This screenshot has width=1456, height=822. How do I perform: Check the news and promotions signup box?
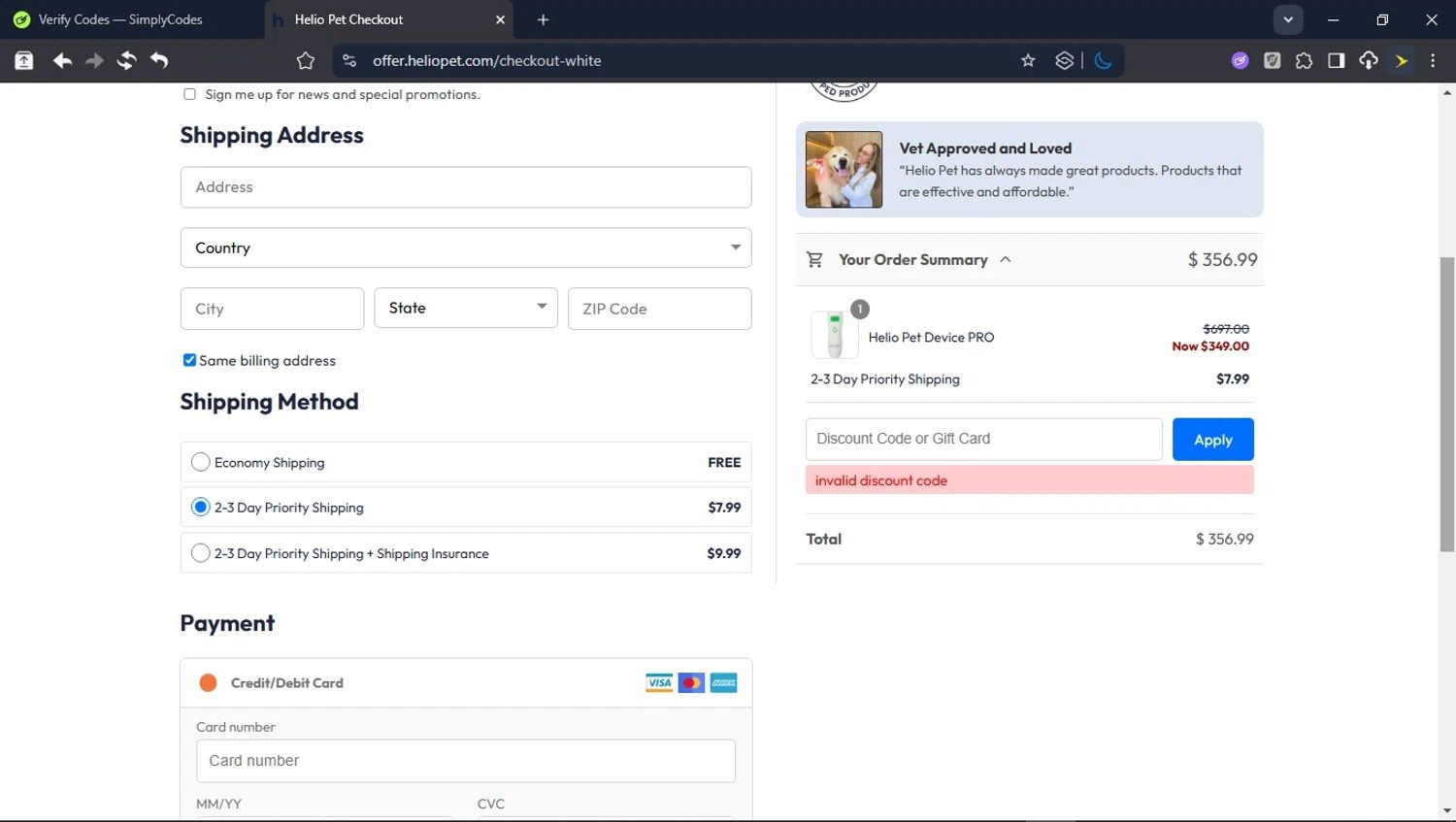pyautogui.click(x=189, y=94)
